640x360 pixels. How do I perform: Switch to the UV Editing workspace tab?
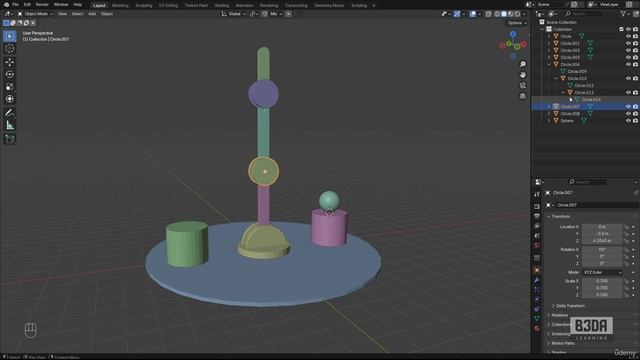(x=168, y=6)
